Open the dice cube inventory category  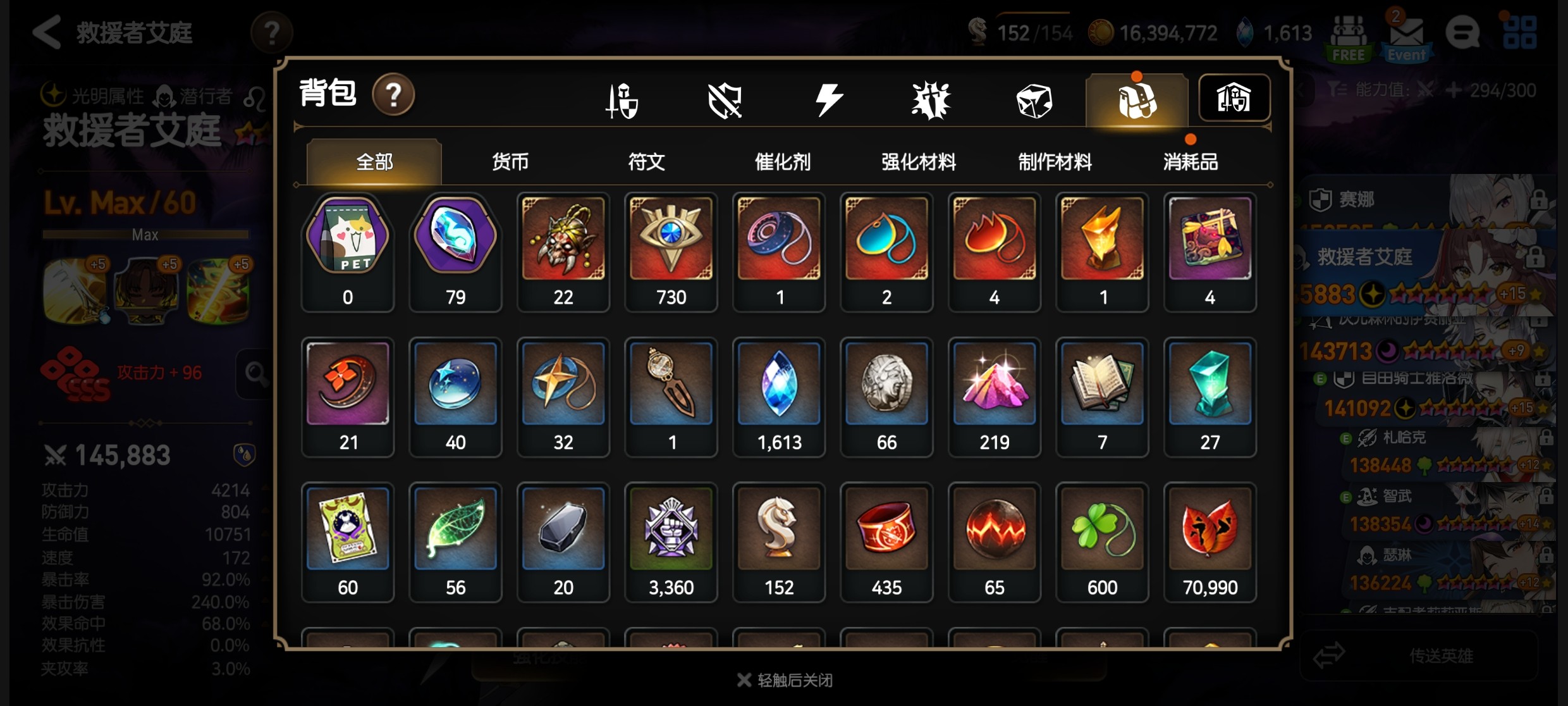(x=1034, y=101)
